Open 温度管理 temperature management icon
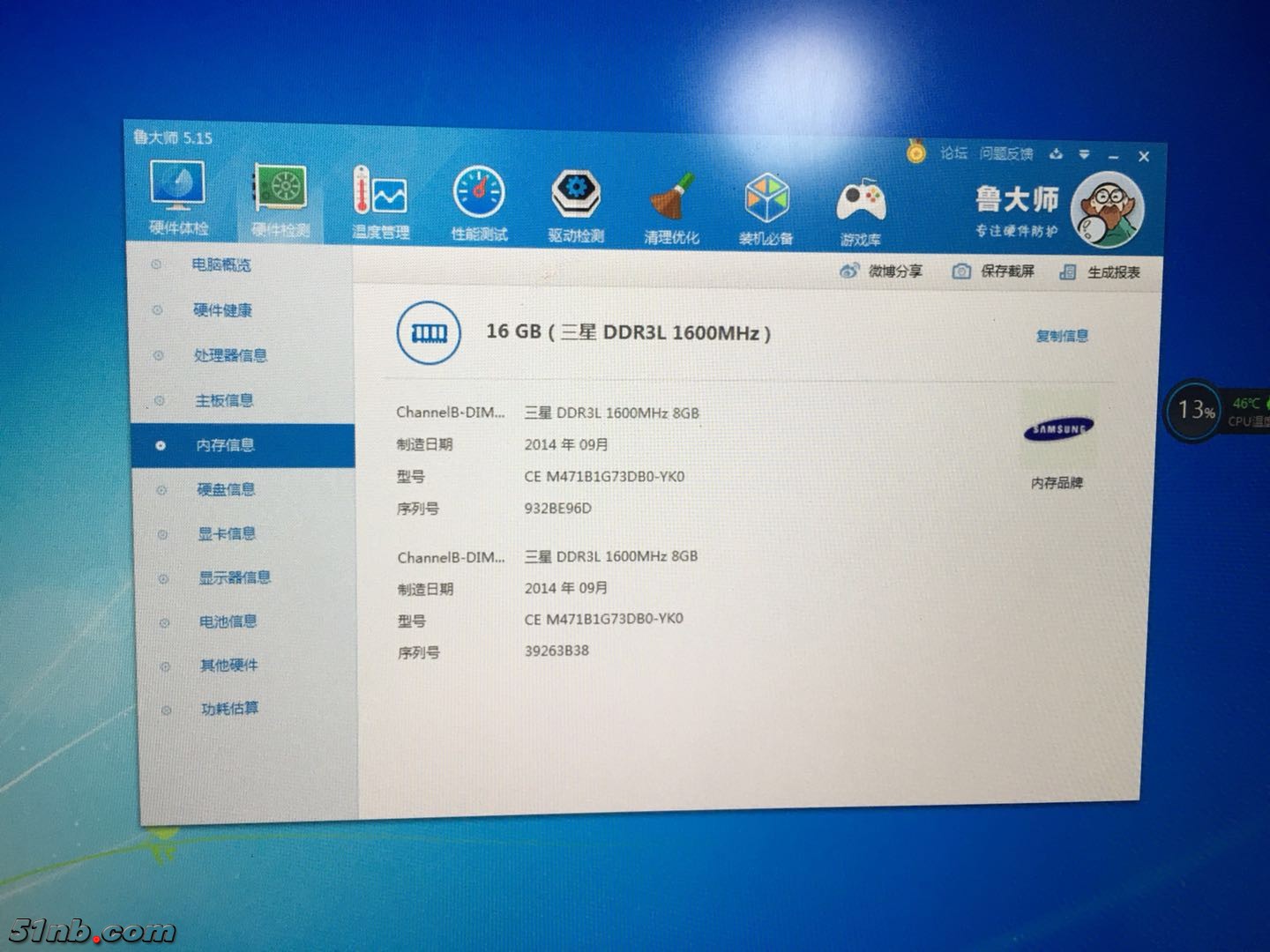The height and width of the screenshot is (952, 1270). click(x=380, y=202)
